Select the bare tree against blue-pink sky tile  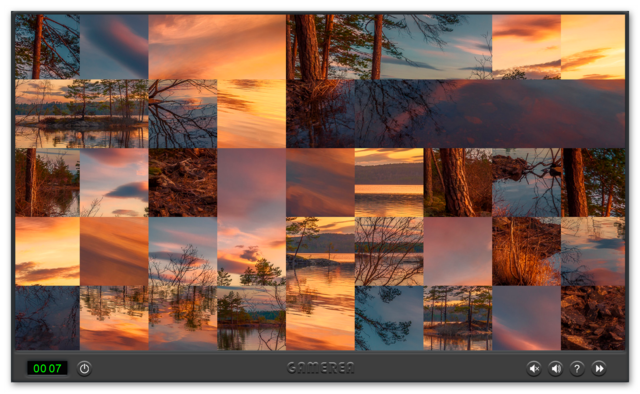[183, 252]
